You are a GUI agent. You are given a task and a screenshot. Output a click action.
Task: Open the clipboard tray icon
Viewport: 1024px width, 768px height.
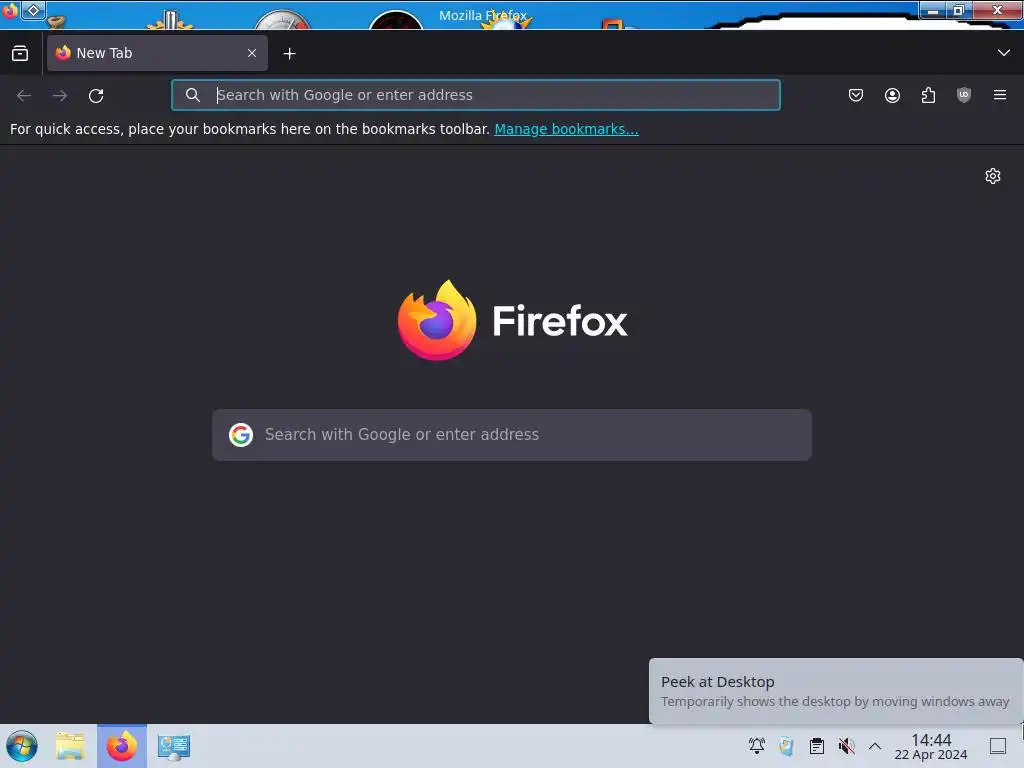coord(816,746)
